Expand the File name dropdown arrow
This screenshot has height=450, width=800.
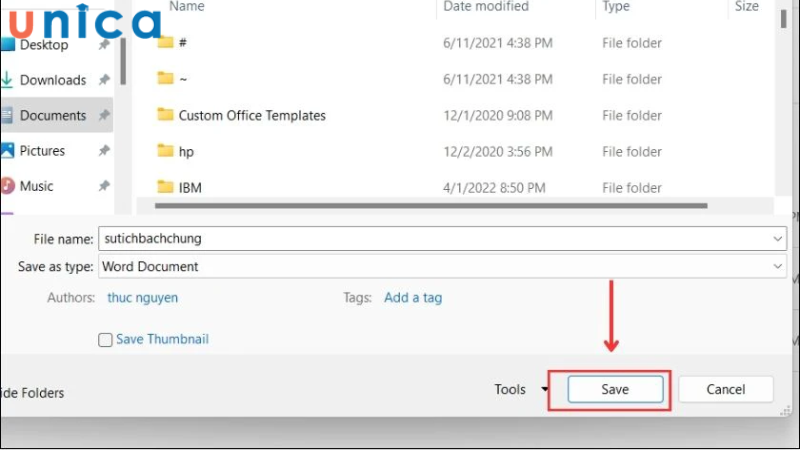(x=778, y=239)
